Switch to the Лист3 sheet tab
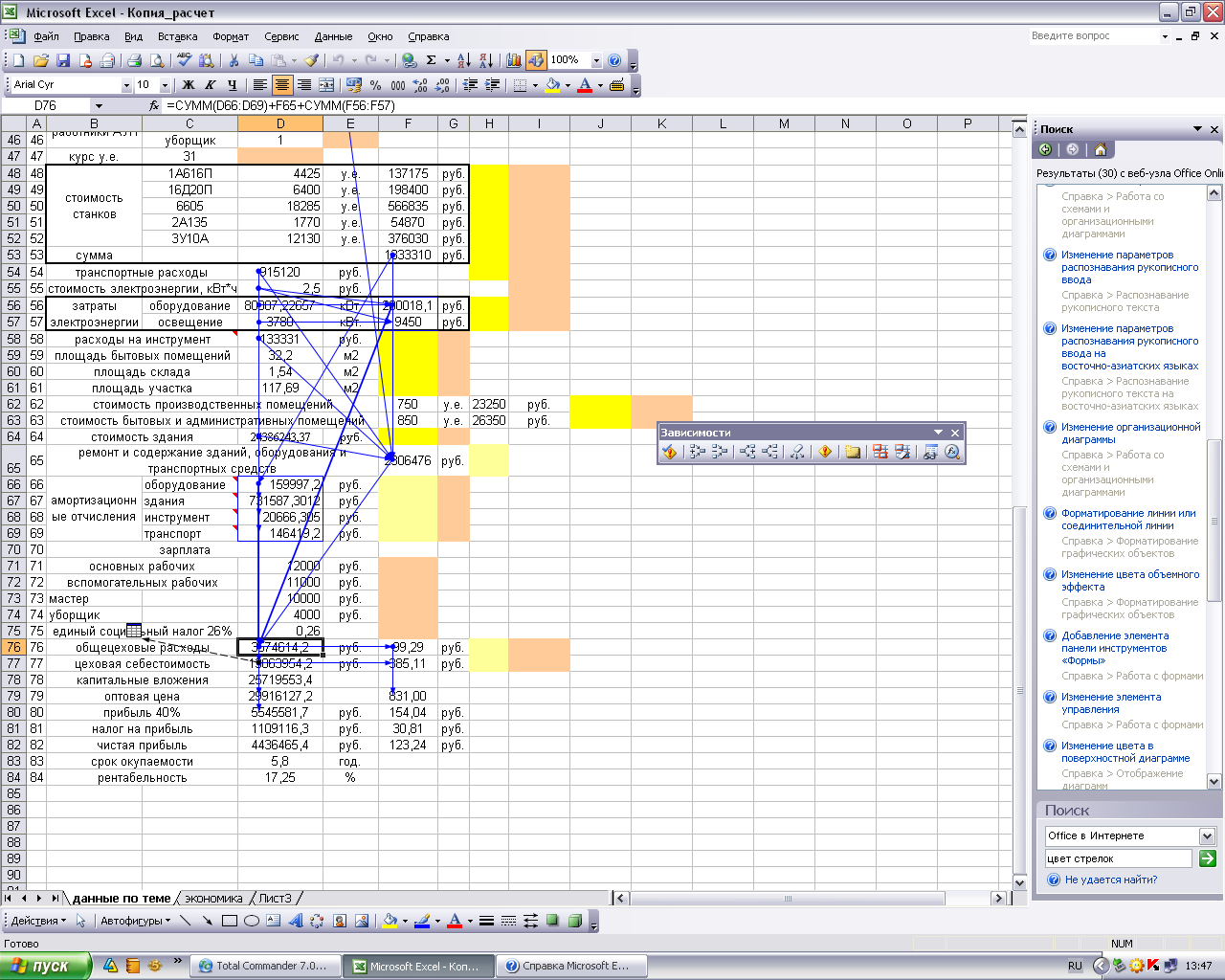This screenshot has width=1225, height=980. tap(275, 898)
